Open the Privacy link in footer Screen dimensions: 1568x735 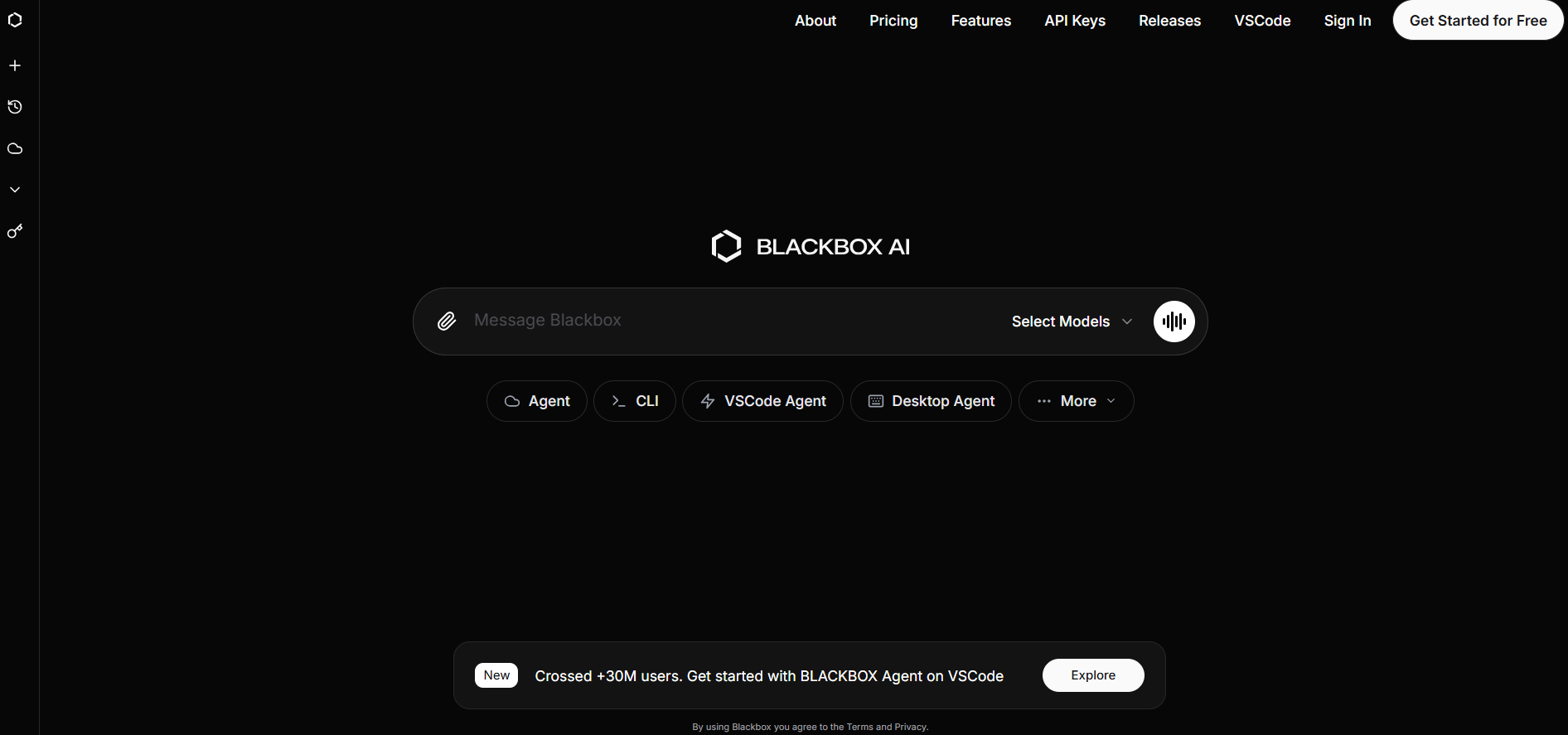point(910,727)
